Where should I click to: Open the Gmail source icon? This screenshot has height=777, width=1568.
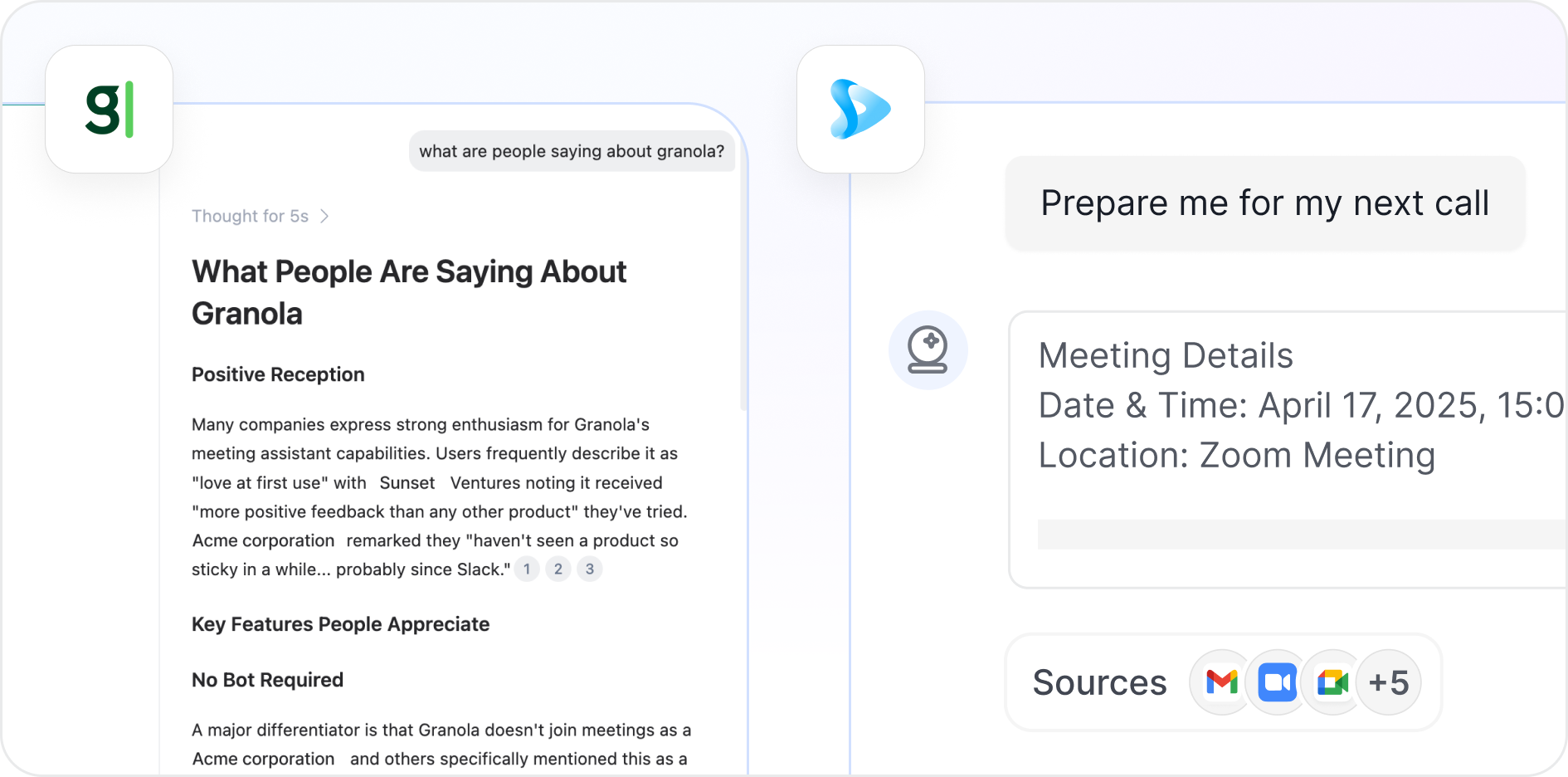(x=1221, y=682)
